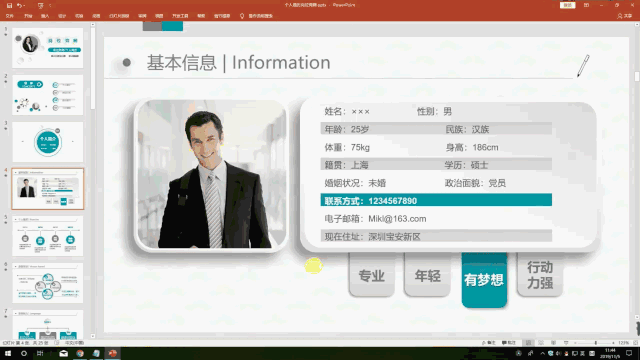Click the 共享 (Share) button
The image size is (640, 360).
coord(624,16)
